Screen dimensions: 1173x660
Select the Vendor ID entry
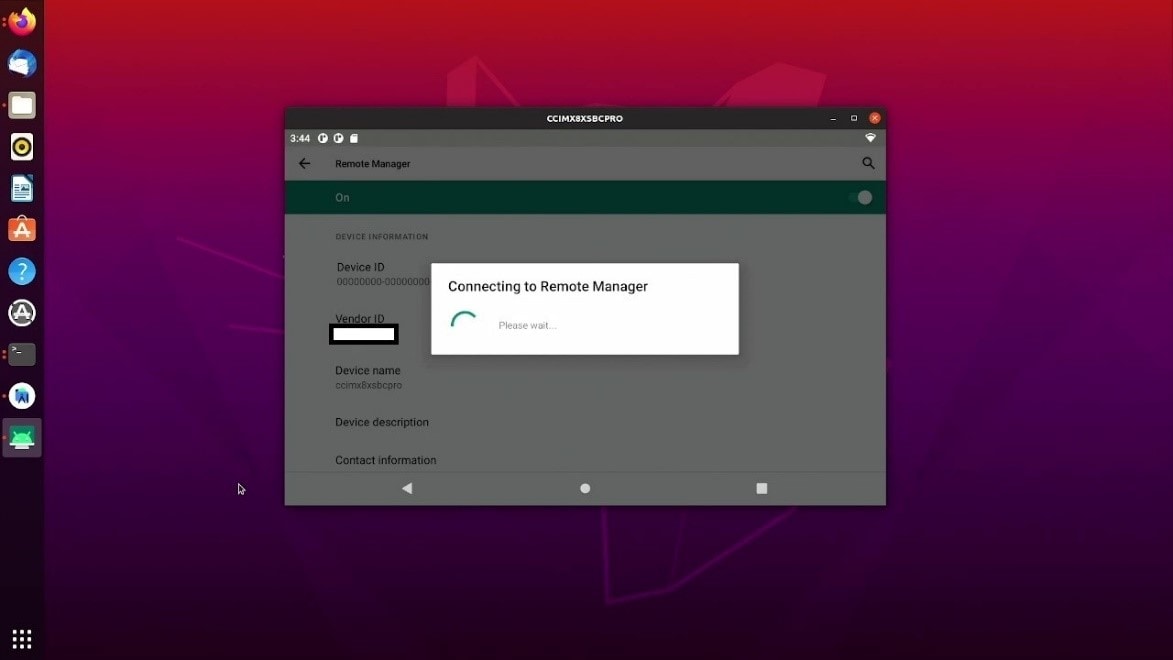point(360,320)
